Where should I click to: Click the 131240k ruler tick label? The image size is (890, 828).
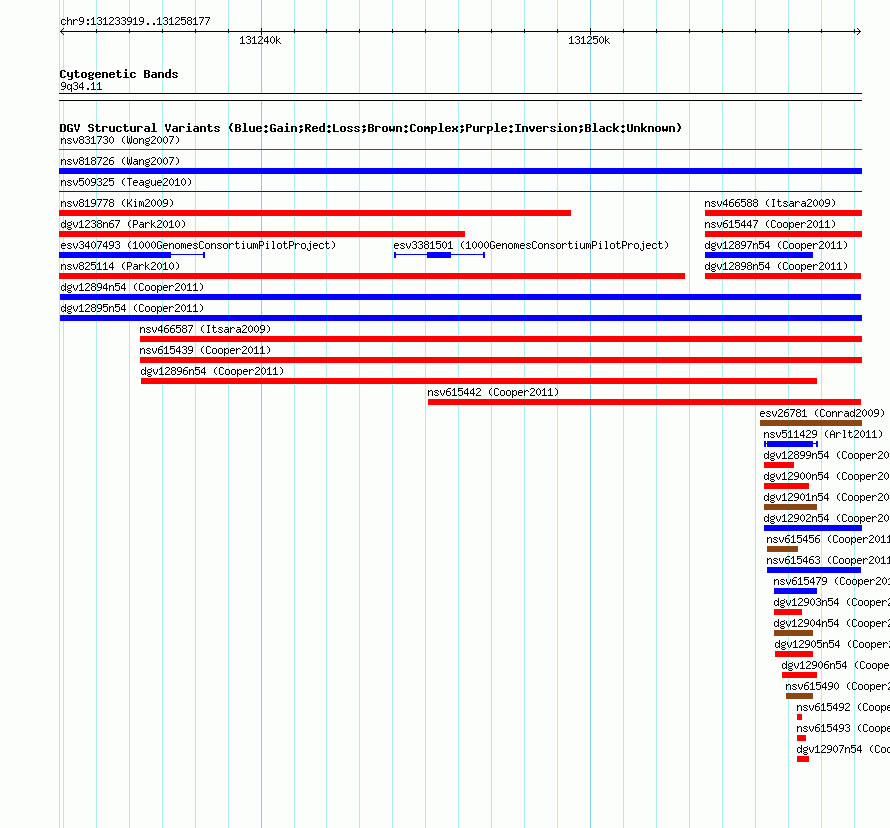[x=260, y=40]
